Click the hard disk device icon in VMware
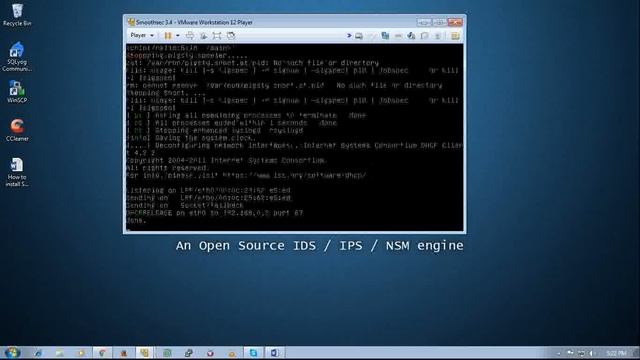Screen dimensions: 640x360 coord(359,36)
